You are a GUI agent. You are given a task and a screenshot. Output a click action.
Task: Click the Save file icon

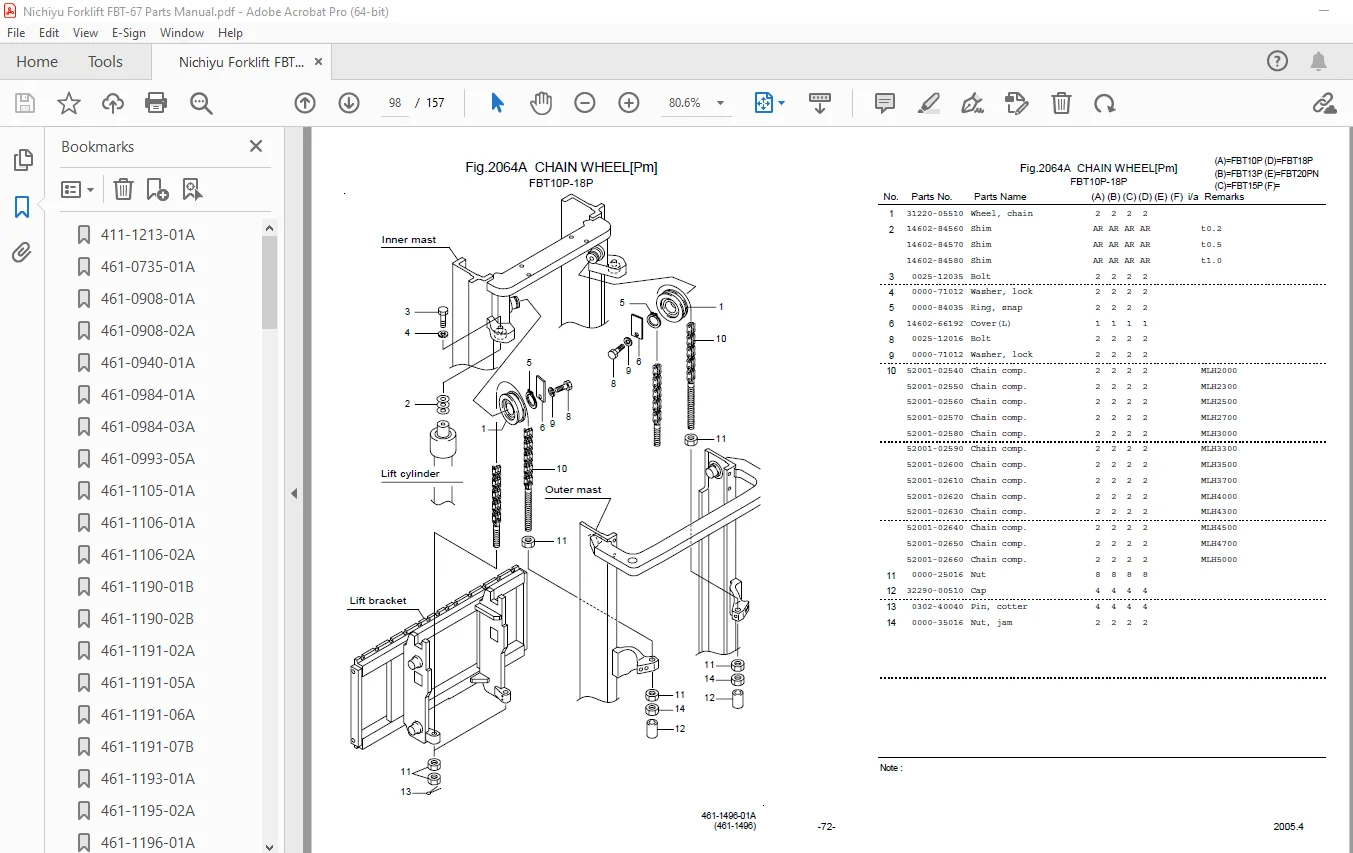pyautogui.click(x=25, y=103)
